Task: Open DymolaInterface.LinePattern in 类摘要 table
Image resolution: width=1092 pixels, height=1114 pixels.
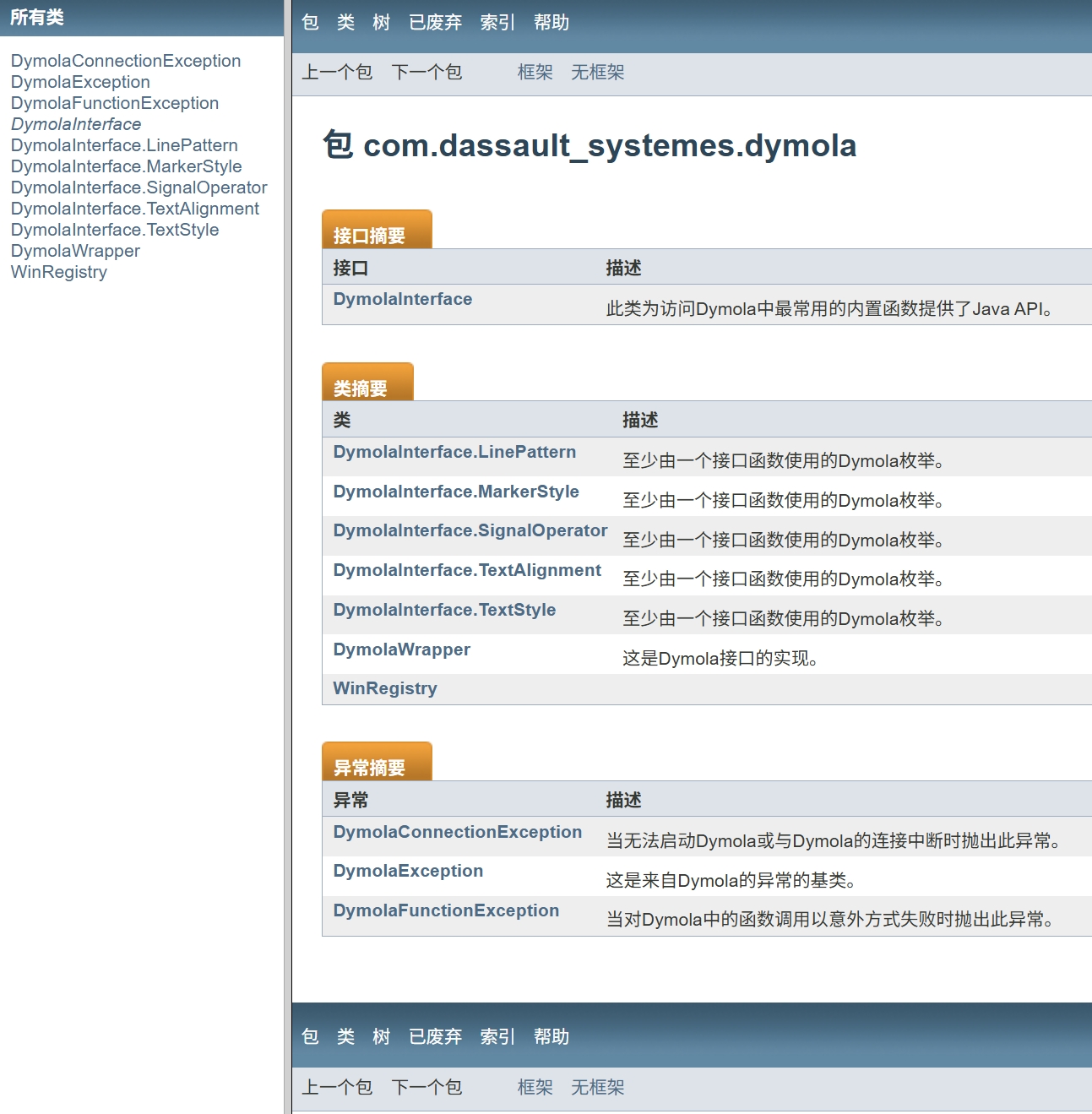Action: (454, 452)
